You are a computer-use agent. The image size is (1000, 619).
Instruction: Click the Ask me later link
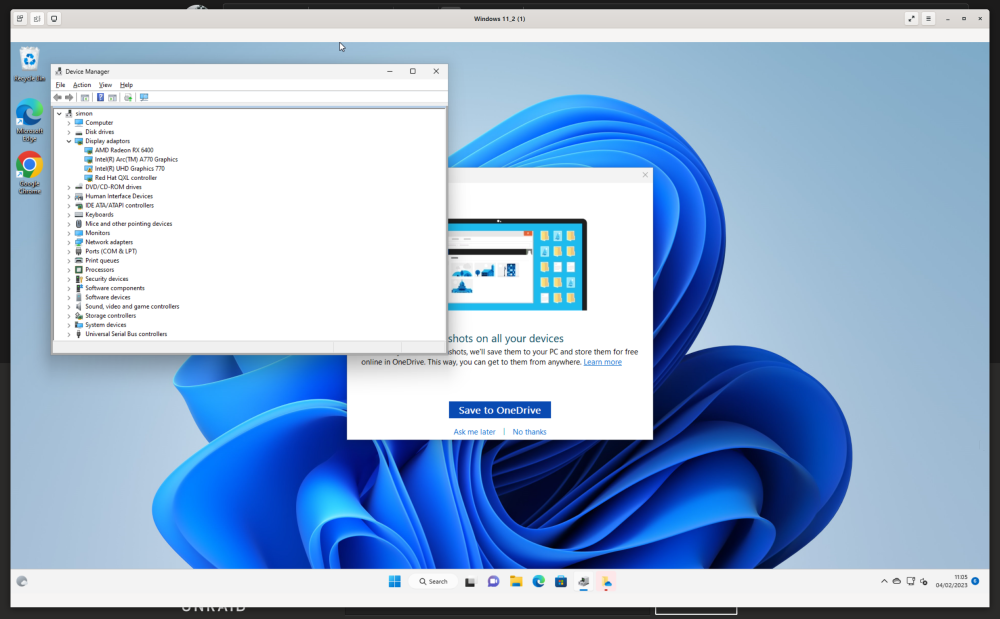coord(474,432)
